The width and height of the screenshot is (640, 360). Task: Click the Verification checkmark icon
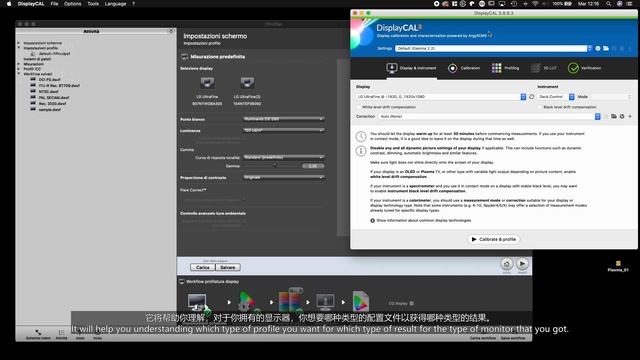[x=573, y=68]
